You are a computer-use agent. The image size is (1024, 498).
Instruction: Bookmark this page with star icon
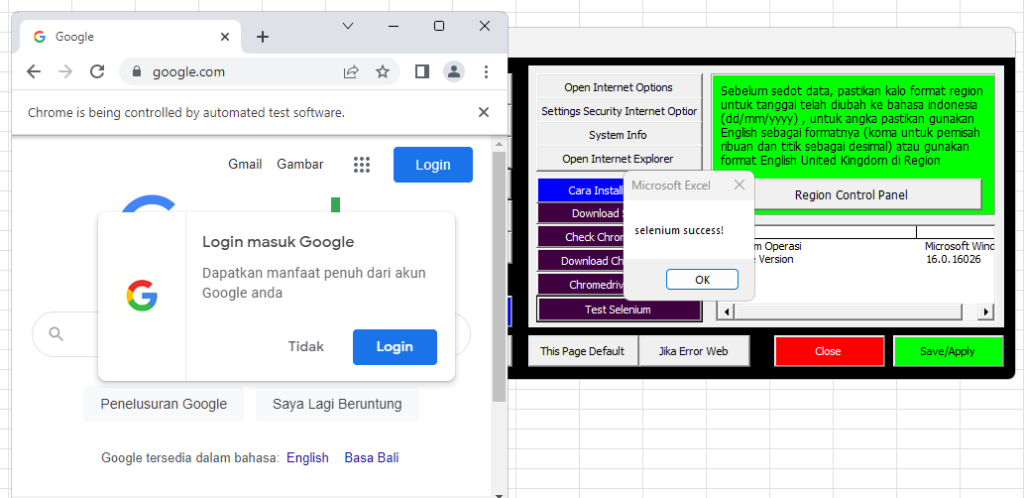tap(383, 72)
